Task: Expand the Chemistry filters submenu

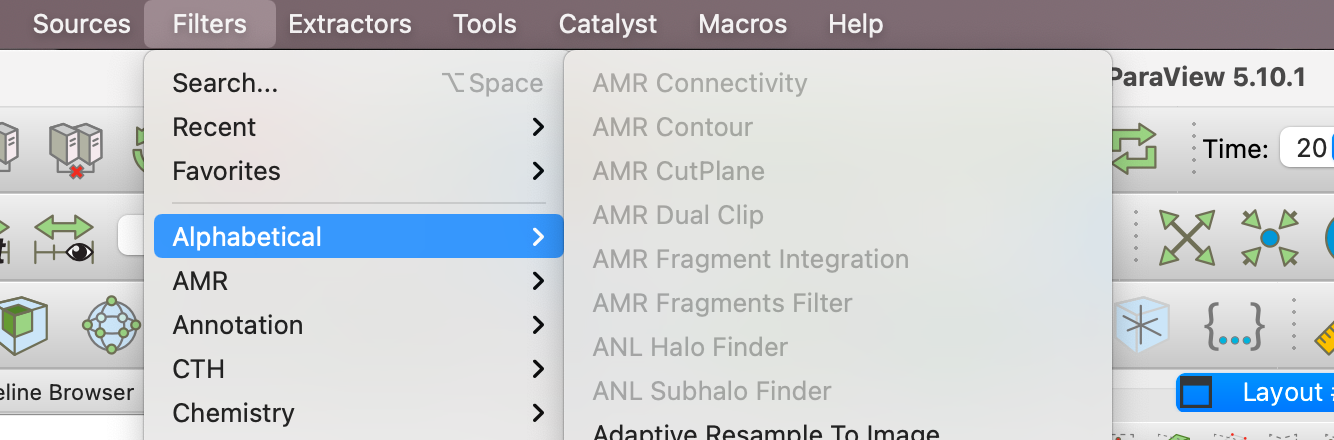Action: point(358,413)
